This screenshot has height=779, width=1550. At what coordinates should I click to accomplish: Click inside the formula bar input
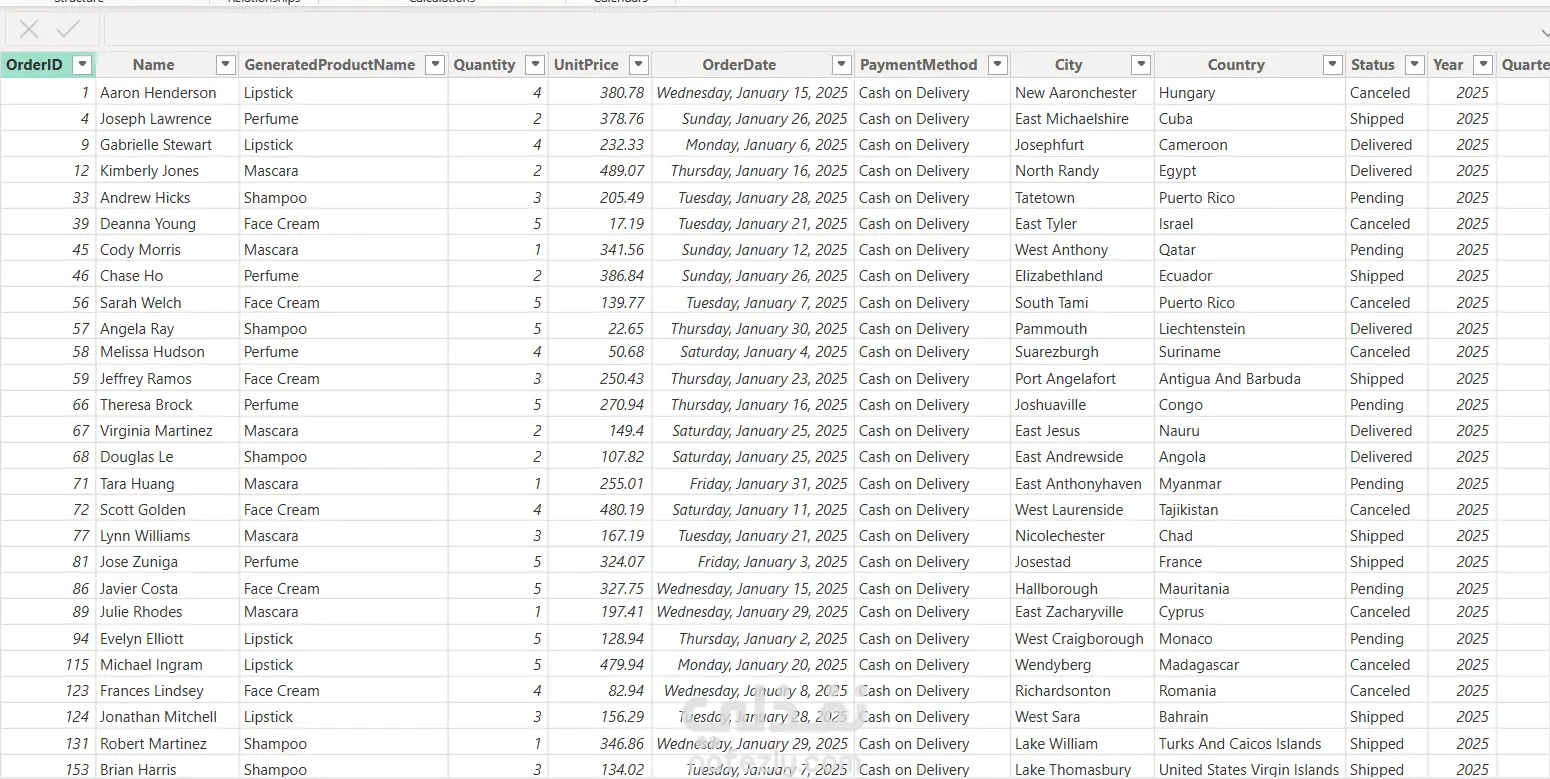coord(800,29)
